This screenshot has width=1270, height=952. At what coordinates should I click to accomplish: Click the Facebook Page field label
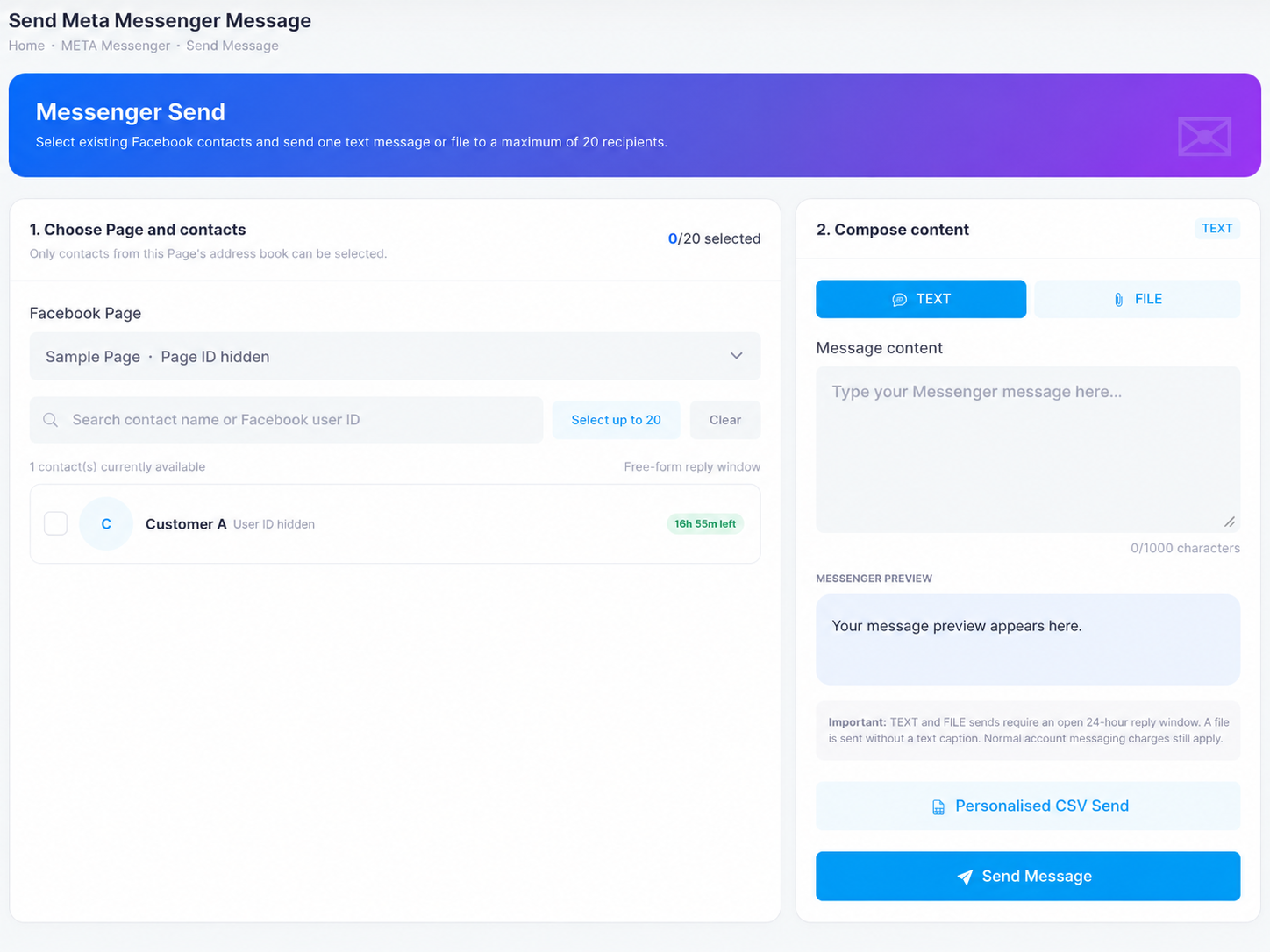coord(85,313)
